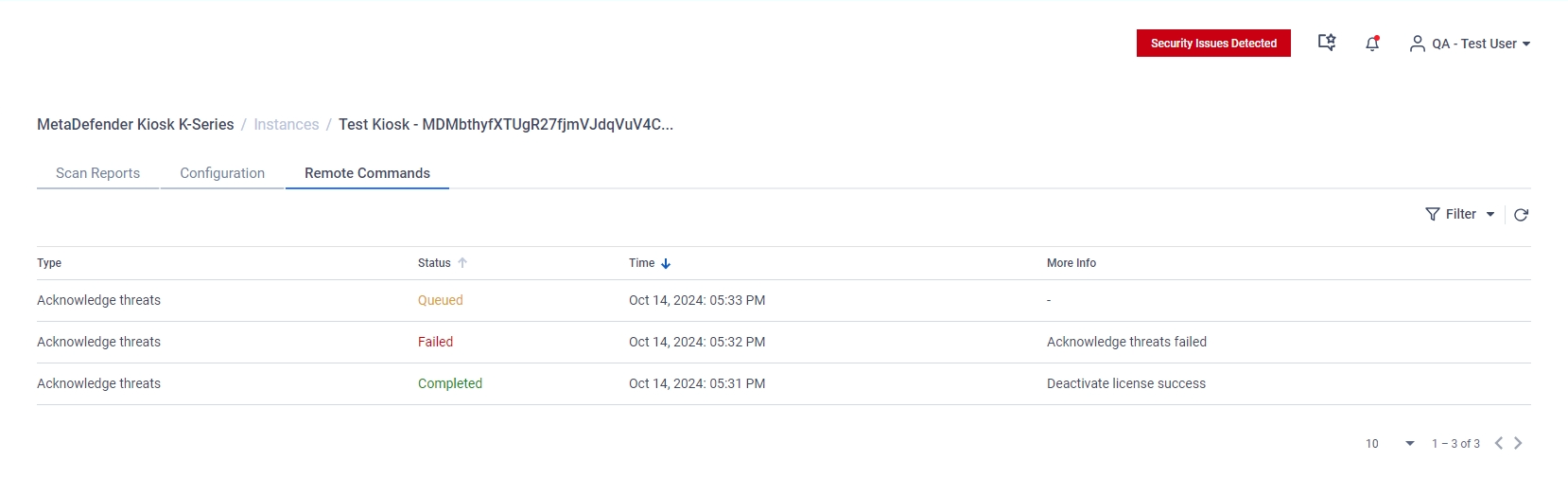Viewport: 1568px width, 496px height.
Task: Go to MetaDefender Kiosk K-Series breadcrumb
Action: click(x=135, y=124)
